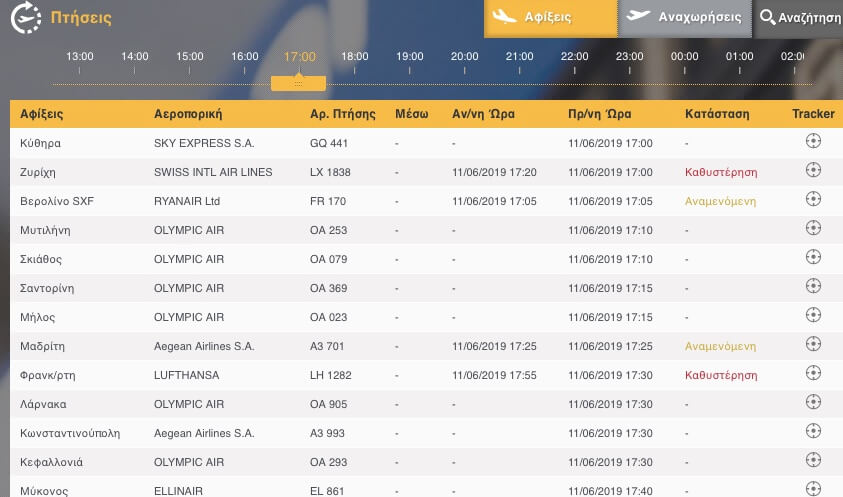This screenshot has width=843, height=497.
Task: Jump to 16:00 on the timeline
Action: [x=245, y=56]
